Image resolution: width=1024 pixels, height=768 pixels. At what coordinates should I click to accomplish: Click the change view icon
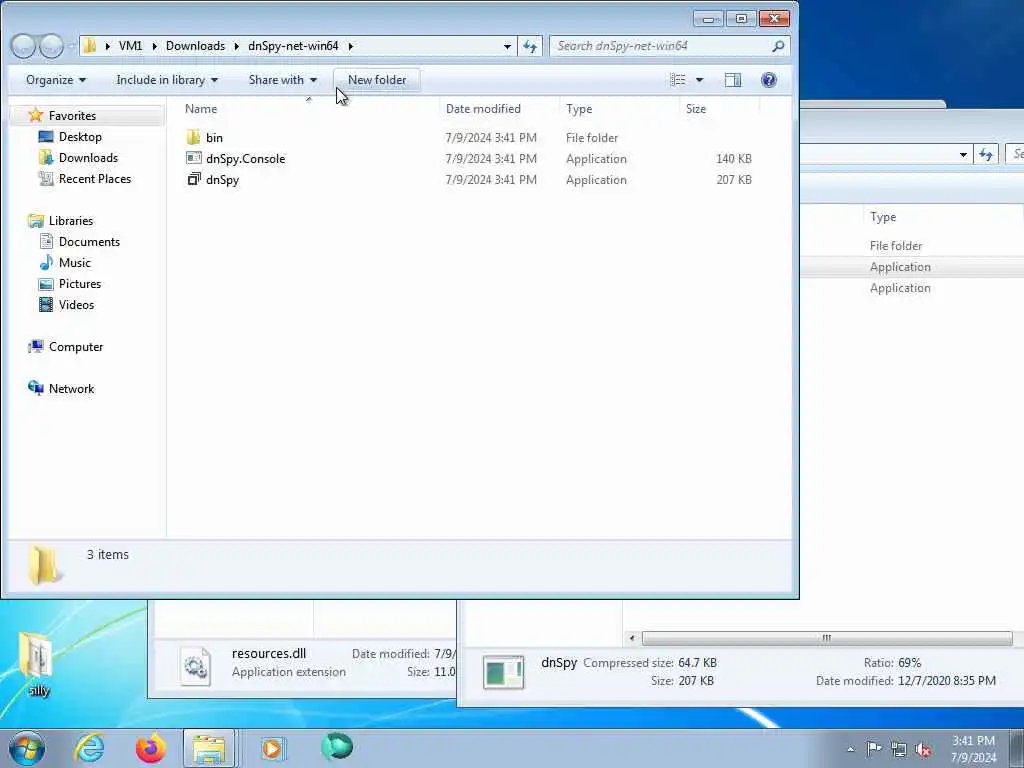pos(678,80)
